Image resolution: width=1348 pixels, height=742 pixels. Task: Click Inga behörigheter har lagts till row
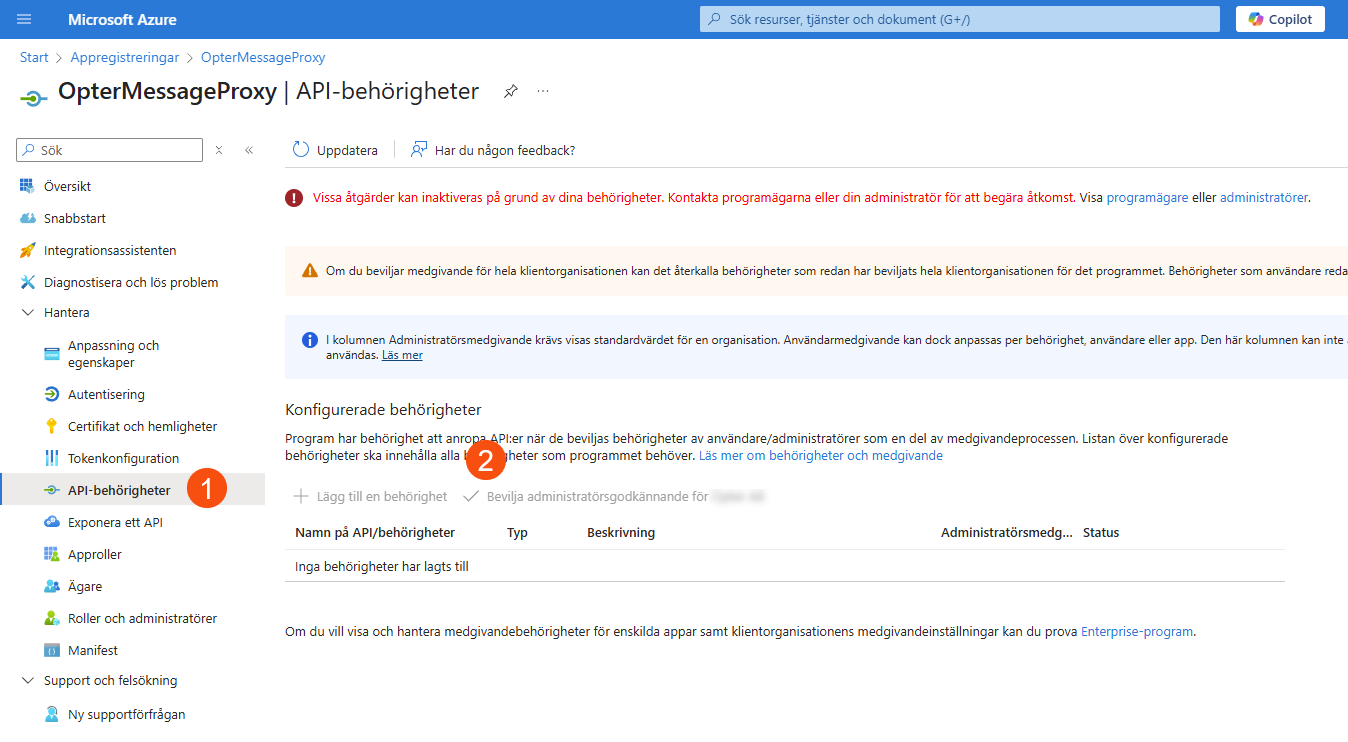pyautogui.click(x=785, y=566)
